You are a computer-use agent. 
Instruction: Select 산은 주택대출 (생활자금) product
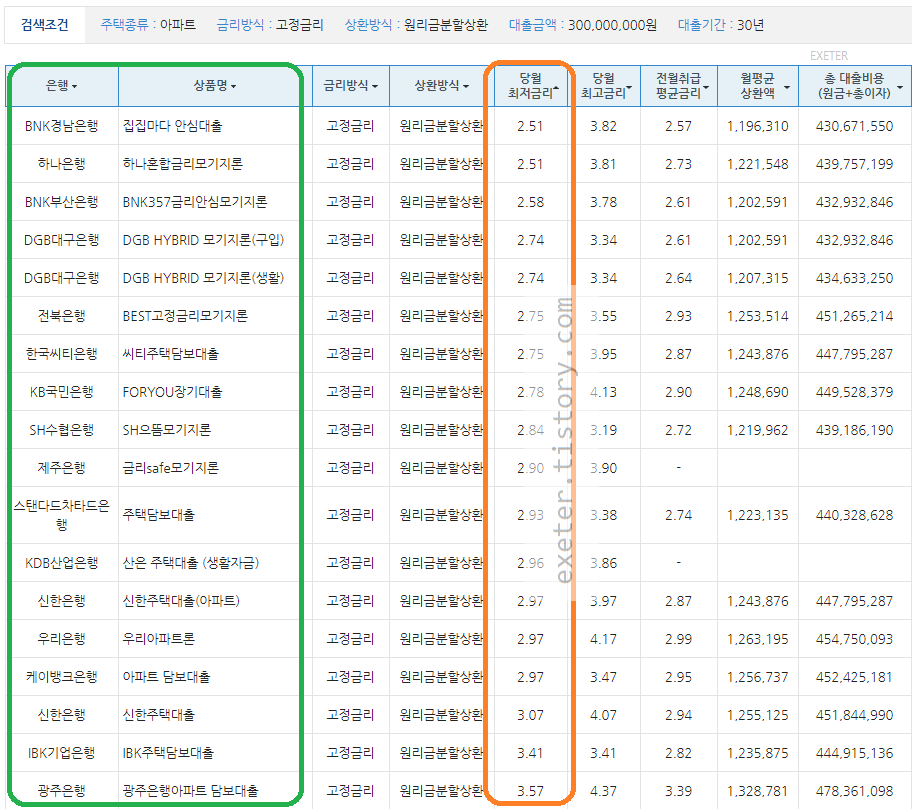click(x=190, y=563)
